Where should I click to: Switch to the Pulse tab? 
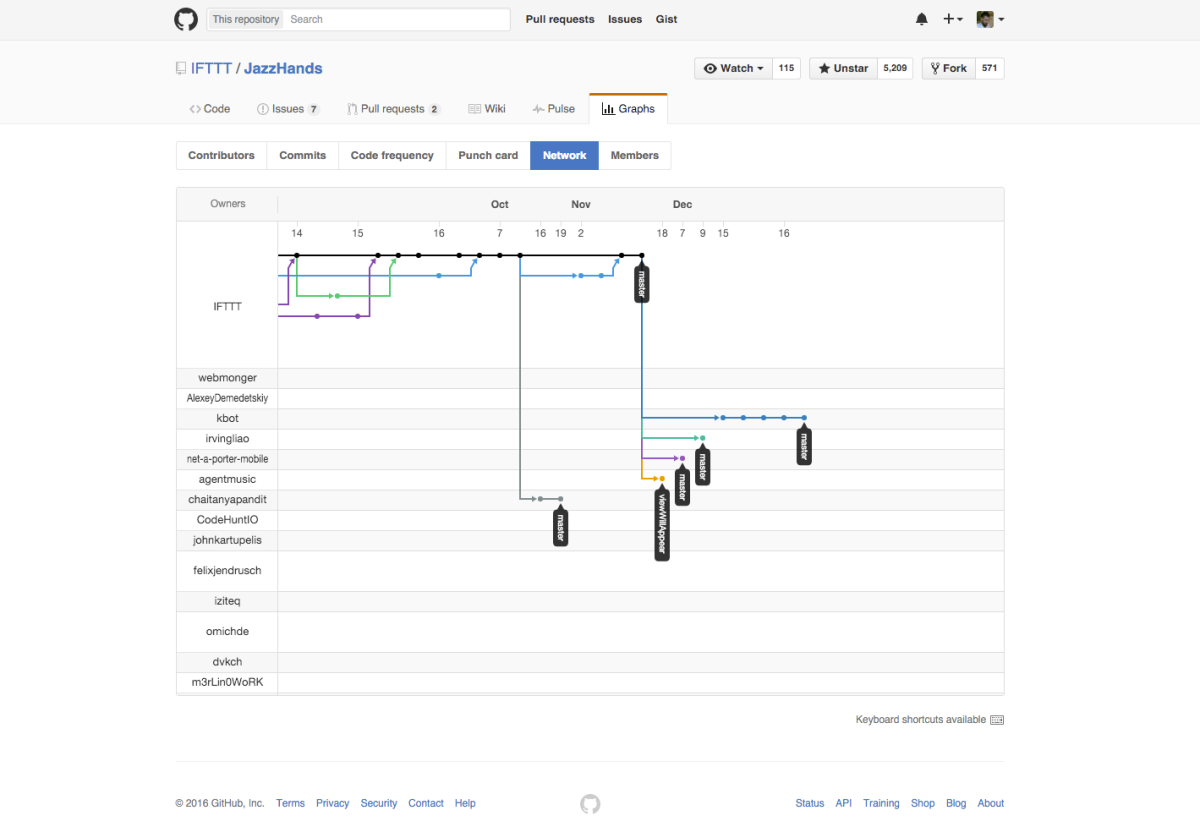[553, 109]
